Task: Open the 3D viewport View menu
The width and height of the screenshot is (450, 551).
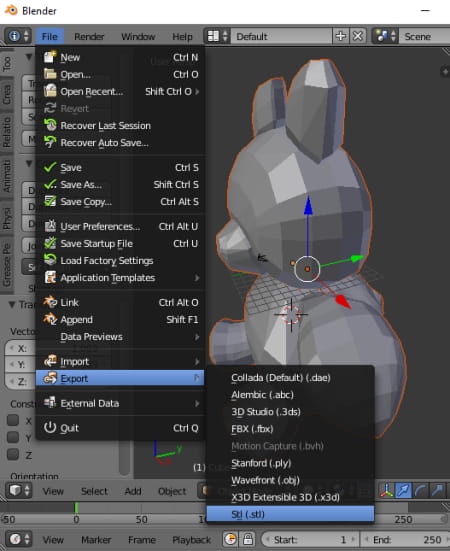Action: (x=53, y=491)
